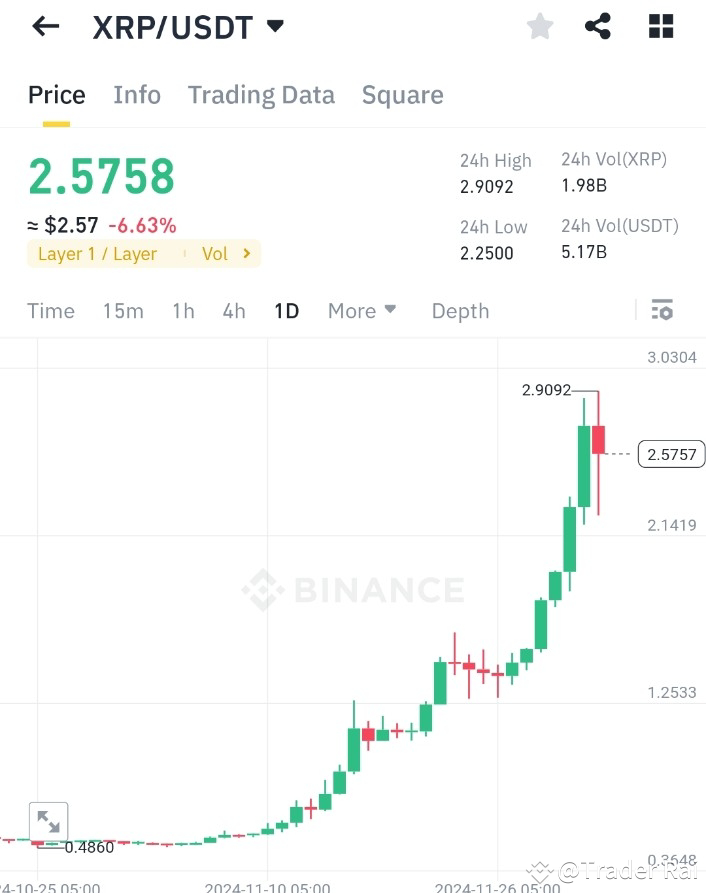The height and width of the screenshot is (893, 706).
Task: Favorite XRP/USDT using the star icon
Action: tap(539, 26)
